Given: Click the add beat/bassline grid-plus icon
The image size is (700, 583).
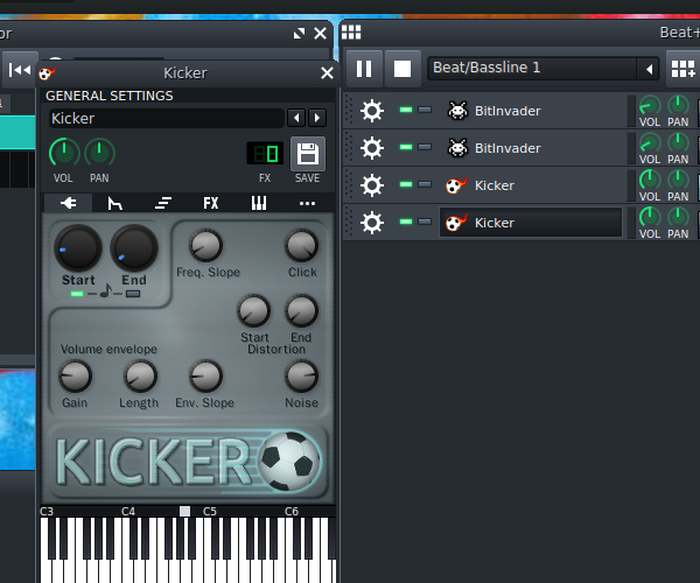Looking at the screenshot, I should 683,69.
